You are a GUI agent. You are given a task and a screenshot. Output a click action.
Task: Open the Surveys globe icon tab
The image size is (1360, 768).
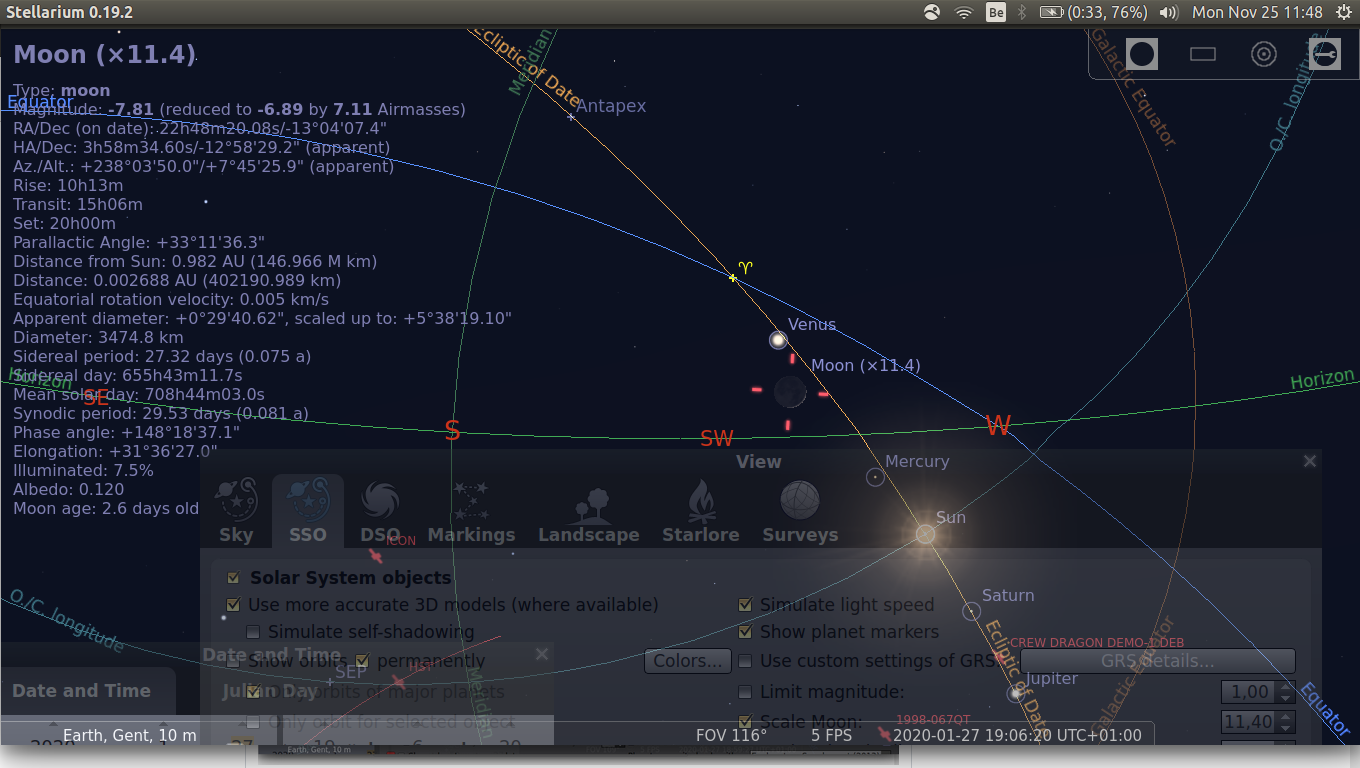click(800, 499)
